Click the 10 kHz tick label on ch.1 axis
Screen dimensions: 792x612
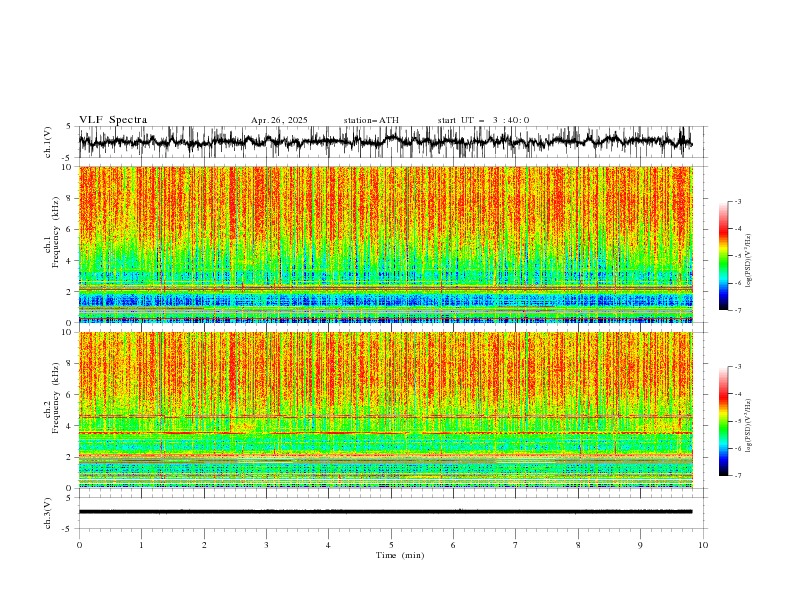coord(68,167)
